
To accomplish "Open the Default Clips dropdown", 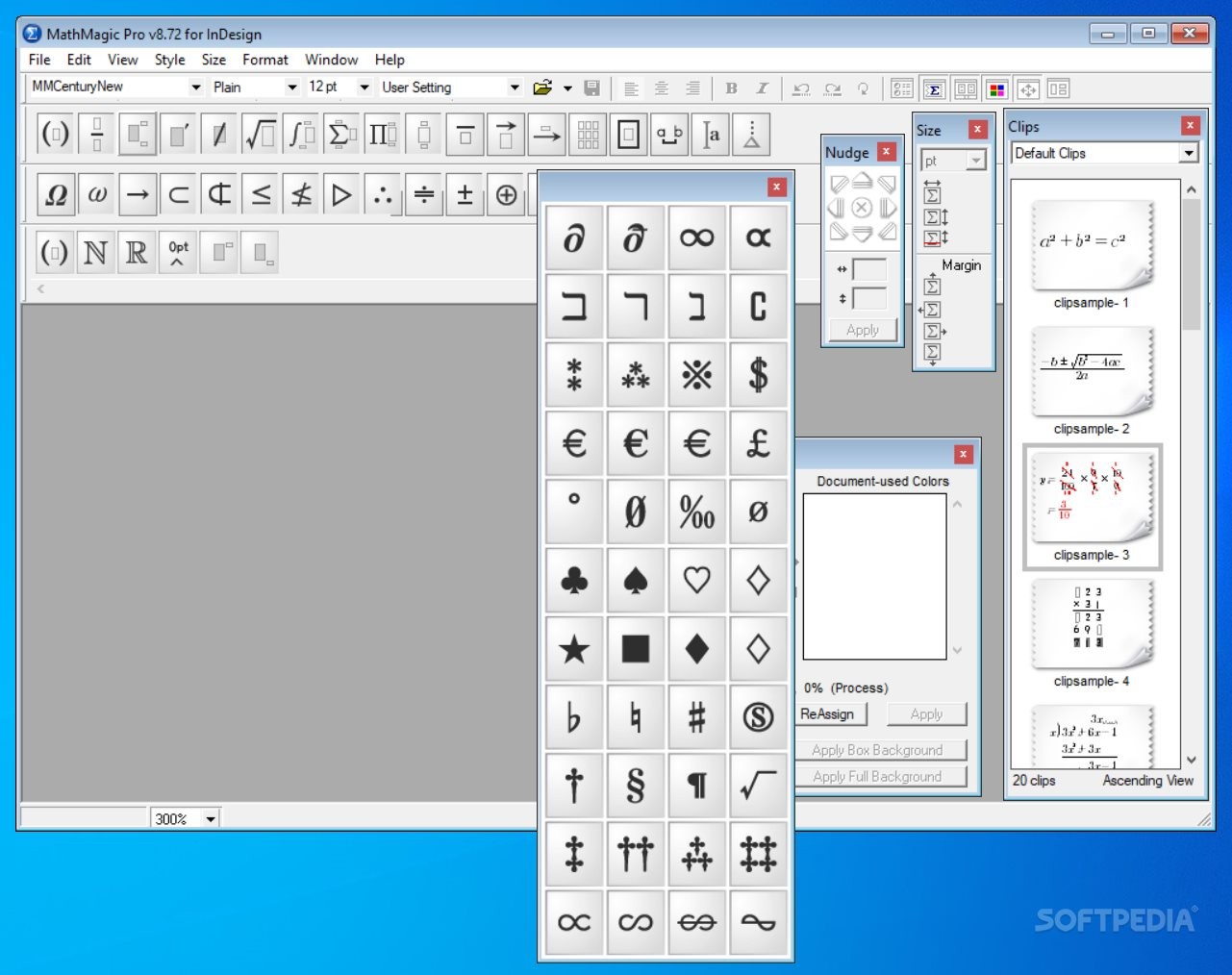I will tap(1189, 153).
